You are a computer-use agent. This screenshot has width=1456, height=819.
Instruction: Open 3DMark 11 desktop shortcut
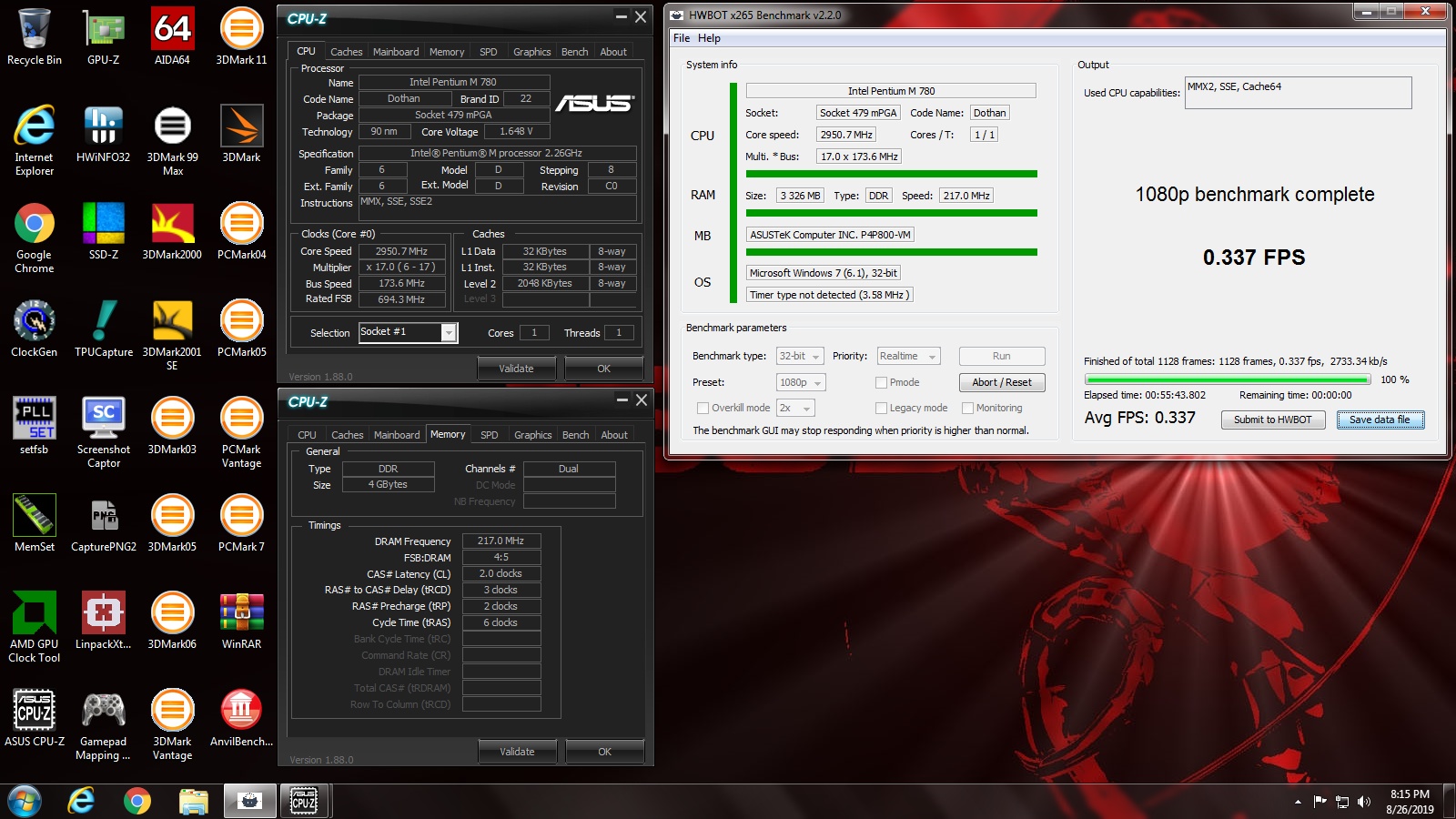(241, 38)
